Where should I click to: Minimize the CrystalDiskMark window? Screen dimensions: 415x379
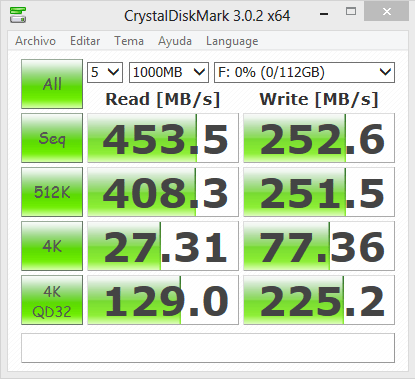pos(324,13)
